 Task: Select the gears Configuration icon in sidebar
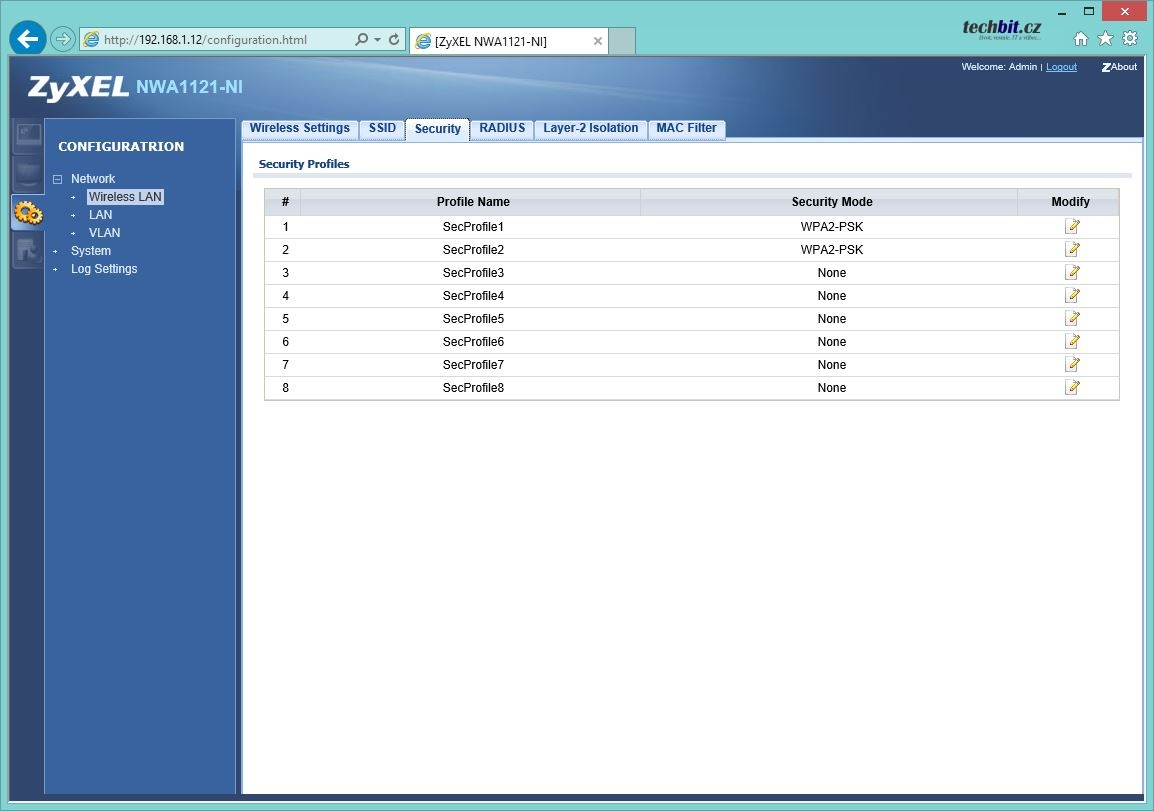[27, 212]
